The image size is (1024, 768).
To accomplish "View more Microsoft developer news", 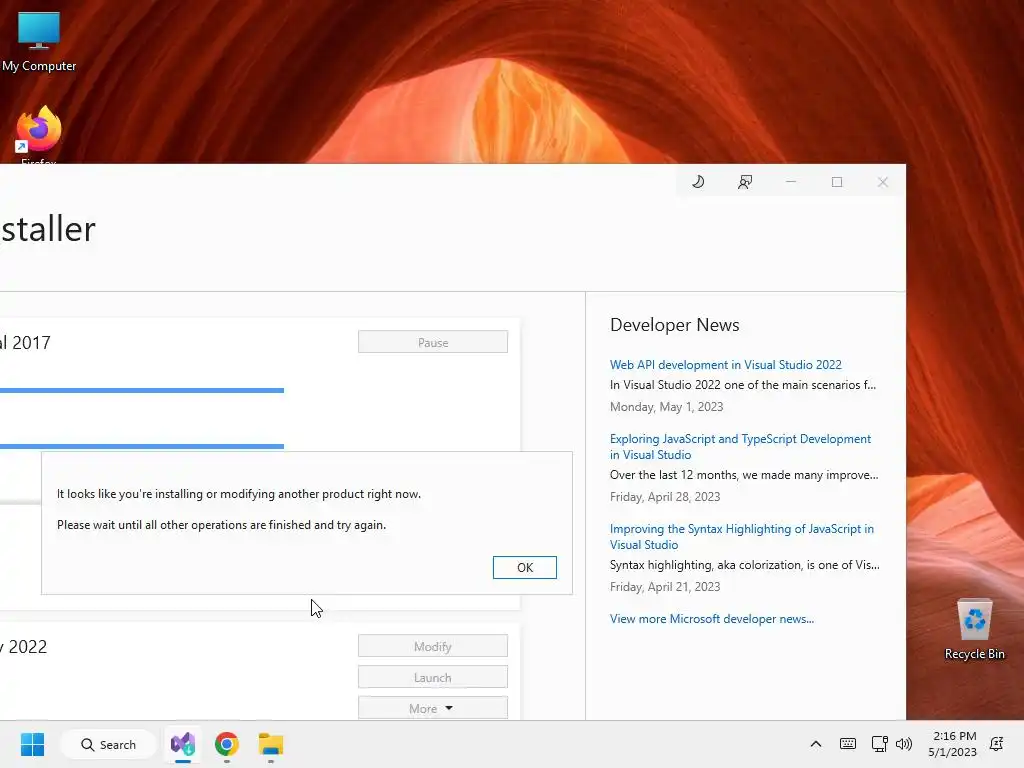I will click(x=712, y=618).
